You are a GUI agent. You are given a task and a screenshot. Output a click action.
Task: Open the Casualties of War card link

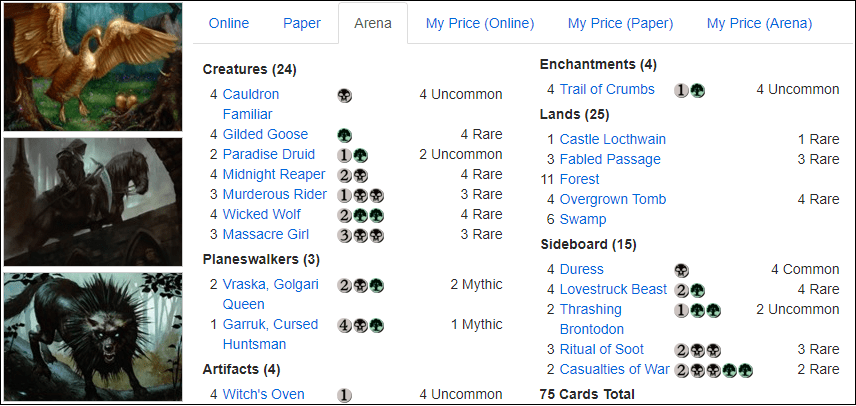(614, 369)
